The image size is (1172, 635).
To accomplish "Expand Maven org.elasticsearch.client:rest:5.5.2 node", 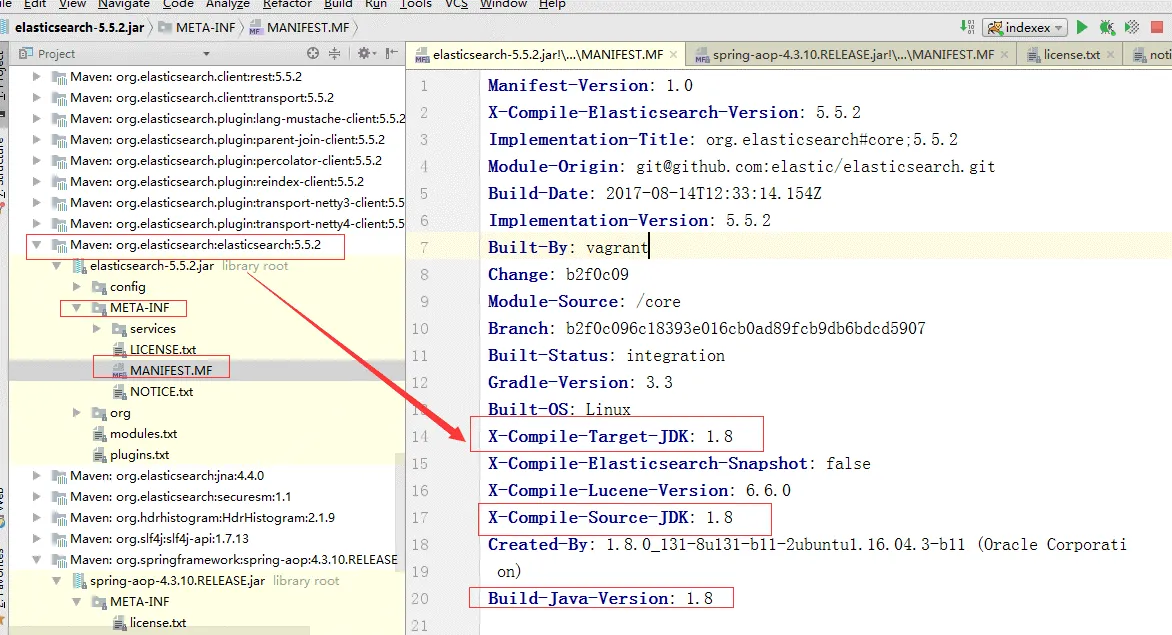I will (x=36, y=76).
